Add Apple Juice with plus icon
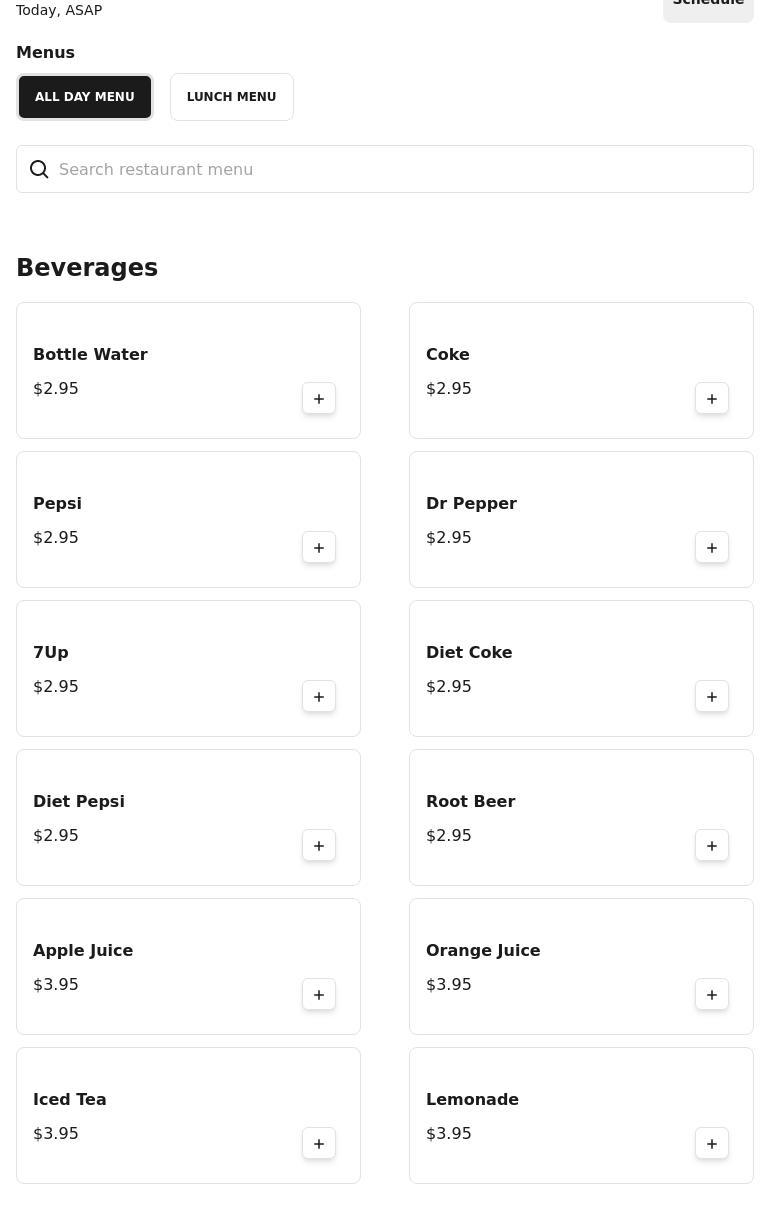The width and height of the screenshot is (770, 1211). (x=319, y=995)
